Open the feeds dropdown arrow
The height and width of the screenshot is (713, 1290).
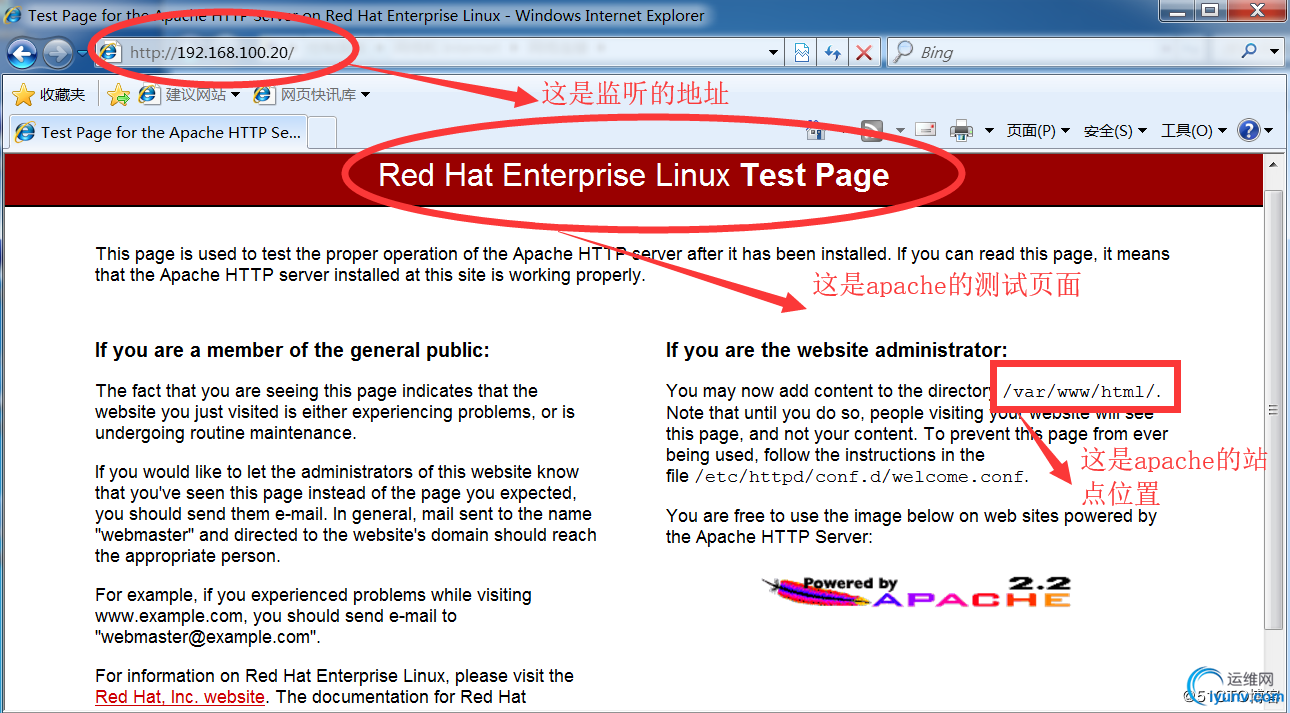click(x=900, y=131)
